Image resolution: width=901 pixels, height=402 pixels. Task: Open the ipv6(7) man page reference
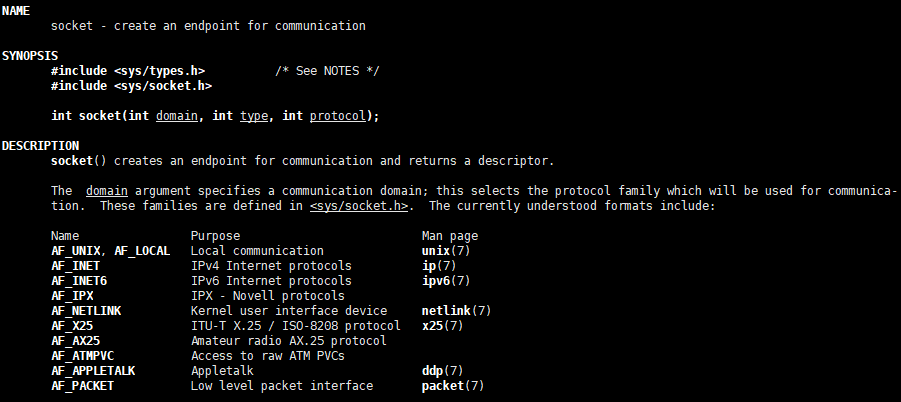tap(446, 281)
